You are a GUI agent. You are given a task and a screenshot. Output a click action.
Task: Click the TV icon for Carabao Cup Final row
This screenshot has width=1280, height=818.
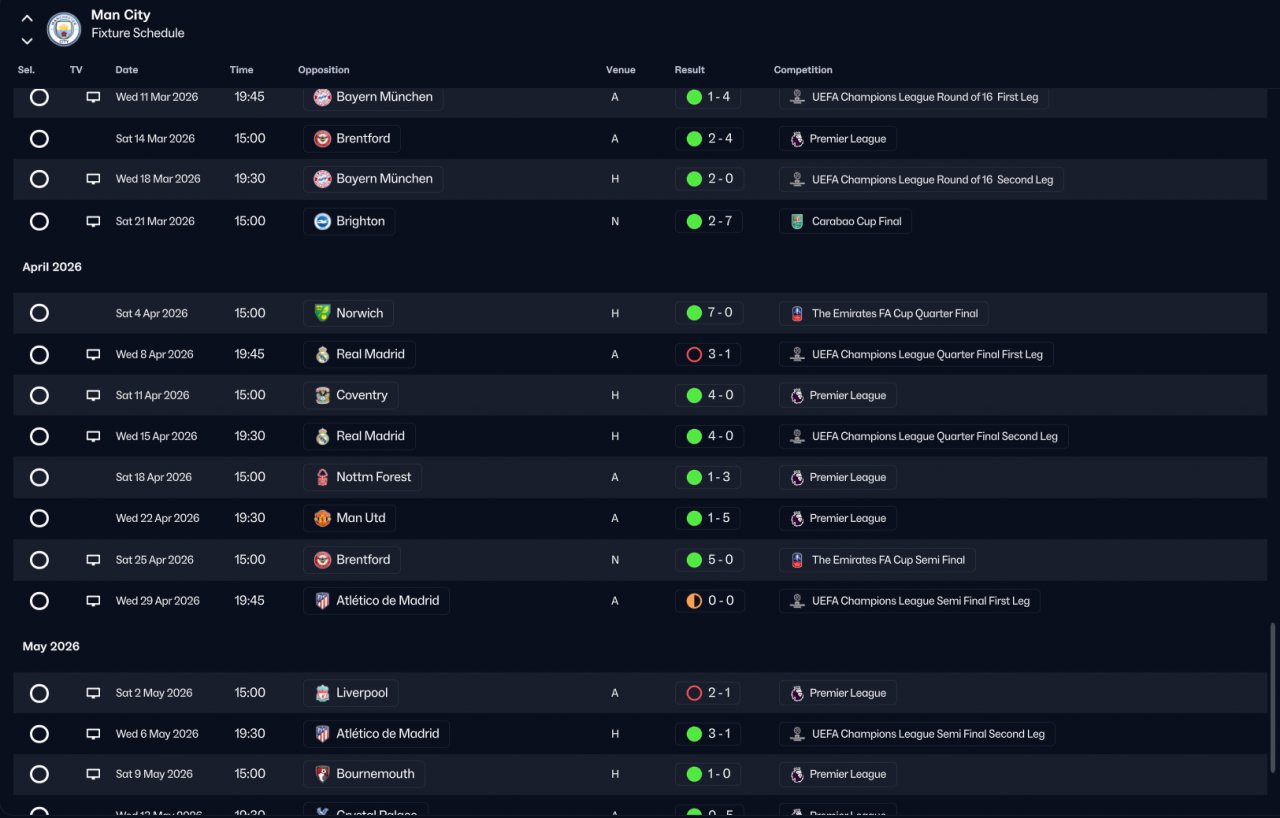click(x=93, y=221)
